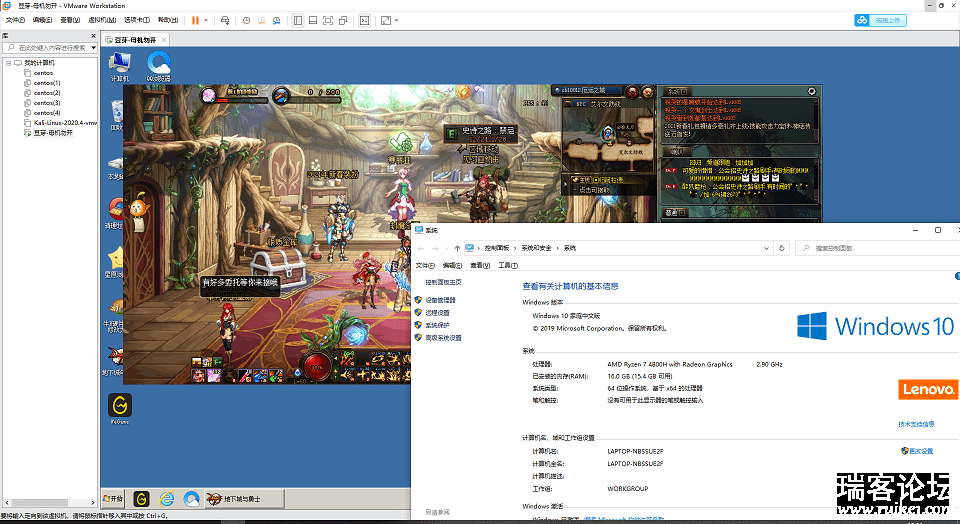
Task: Click blue cloud upload button at top right
Action: (x=880, y=20)
